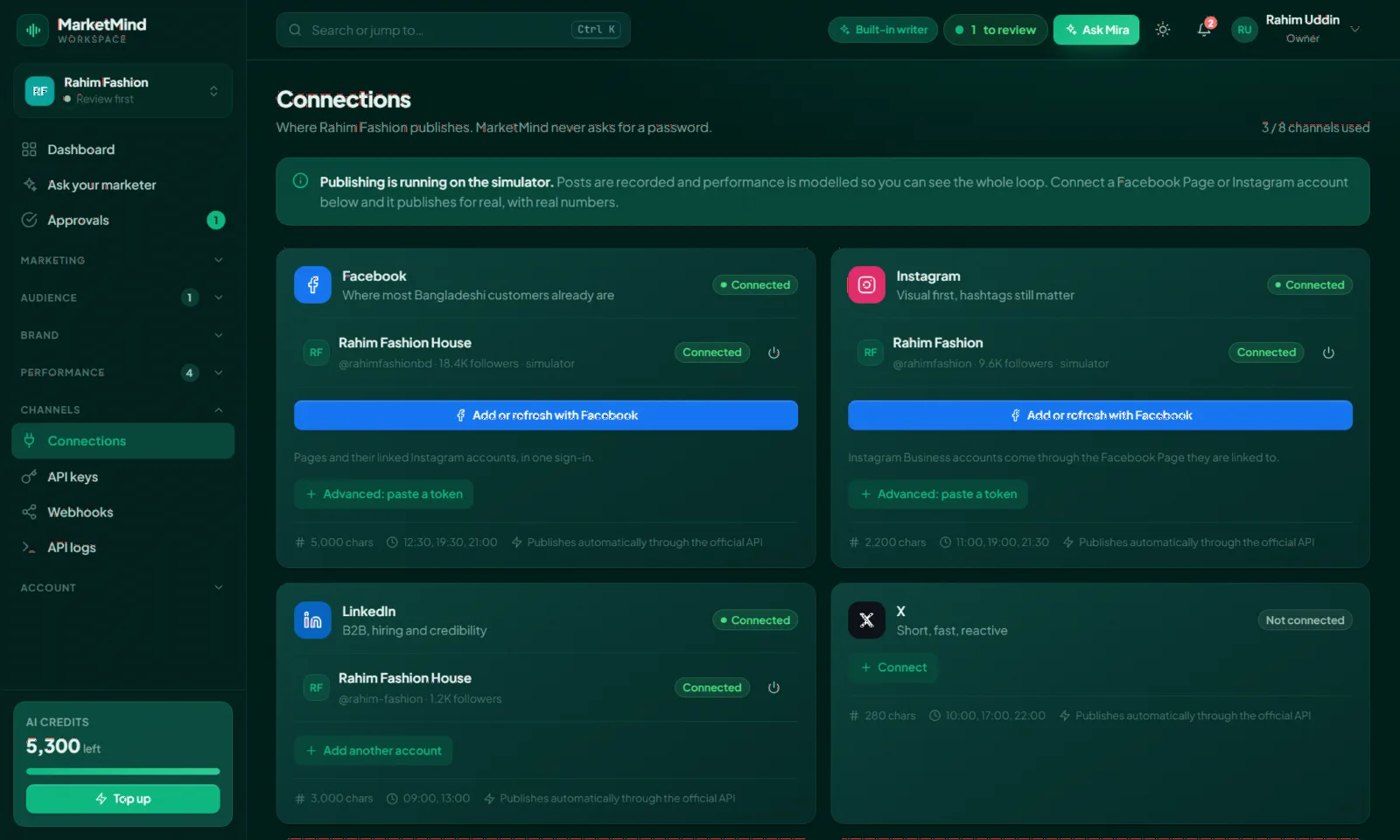This screenshot has height=840, width=1400.
Task: Open Ask your marketer
Action: pos(122,185)
